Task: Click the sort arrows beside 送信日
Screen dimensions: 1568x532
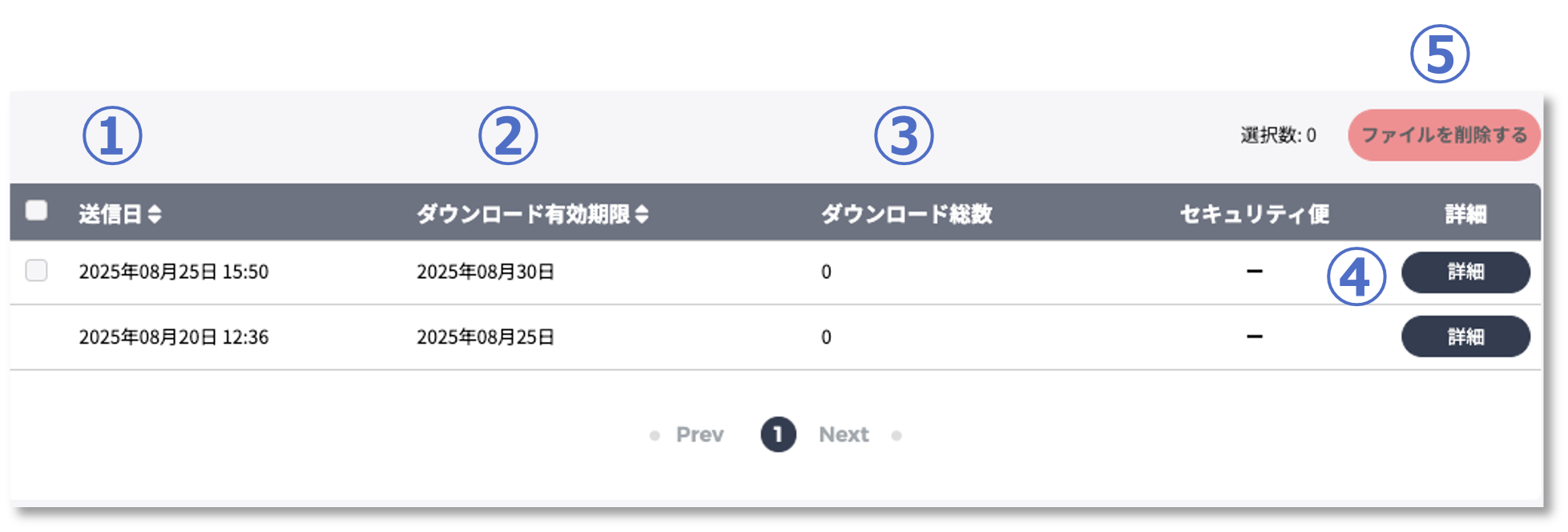Action: coord(155,214)
